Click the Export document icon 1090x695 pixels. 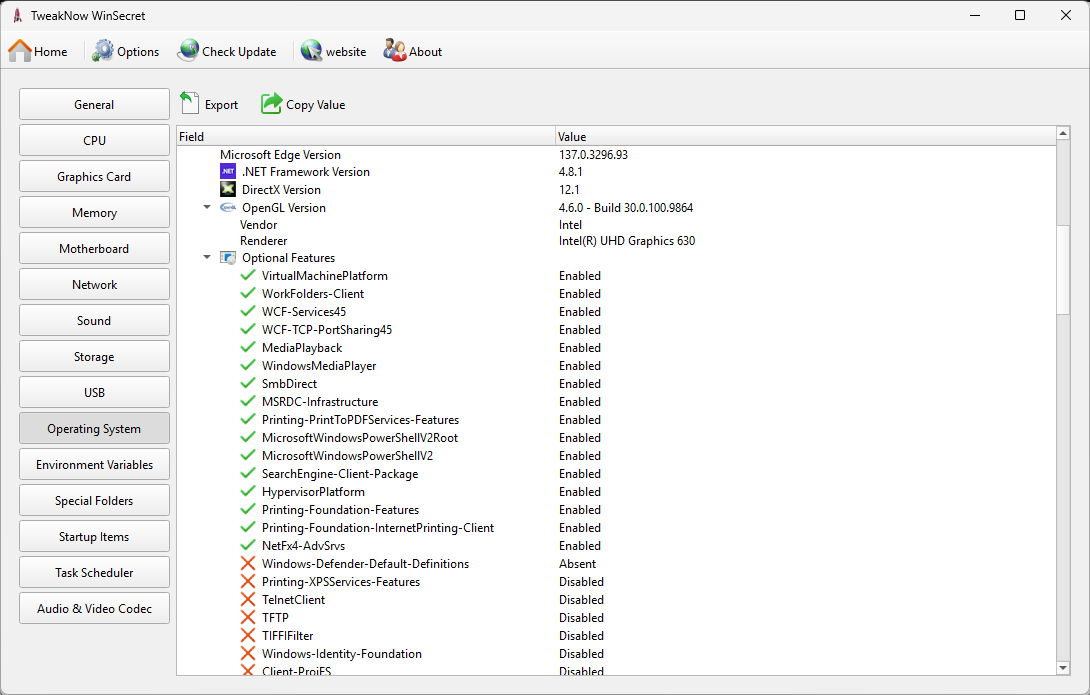[189, 104]
